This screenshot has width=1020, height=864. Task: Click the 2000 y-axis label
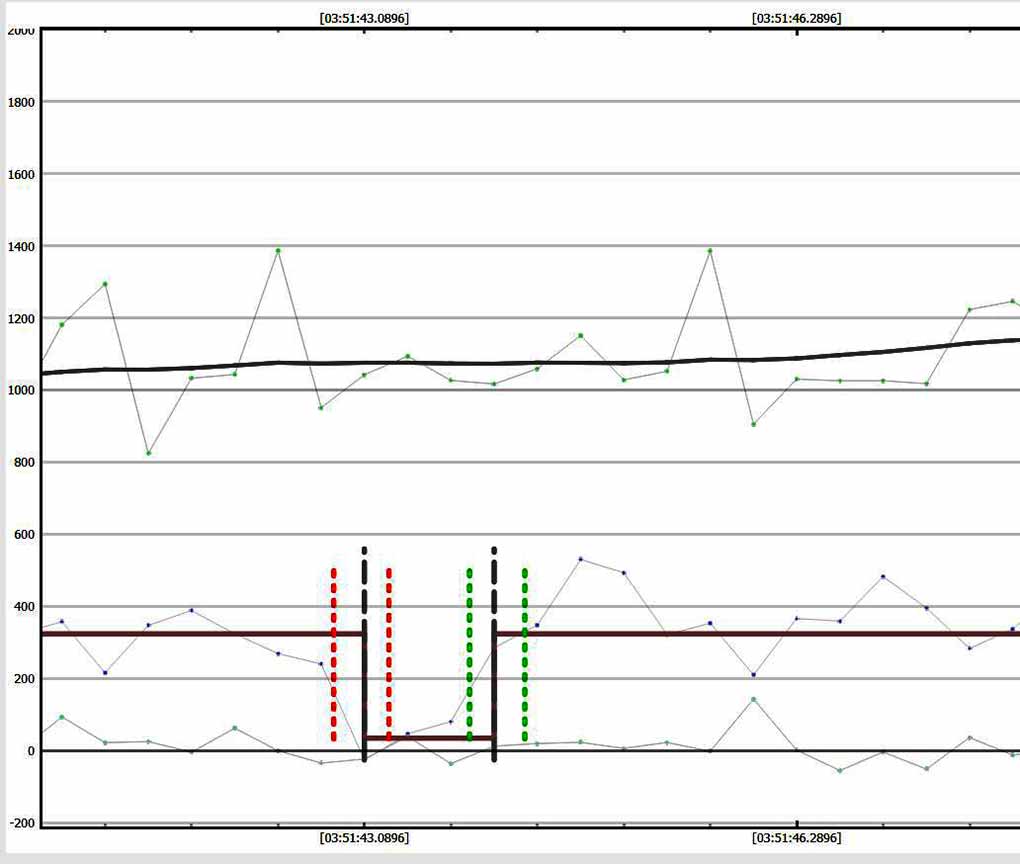pos(21,30)
